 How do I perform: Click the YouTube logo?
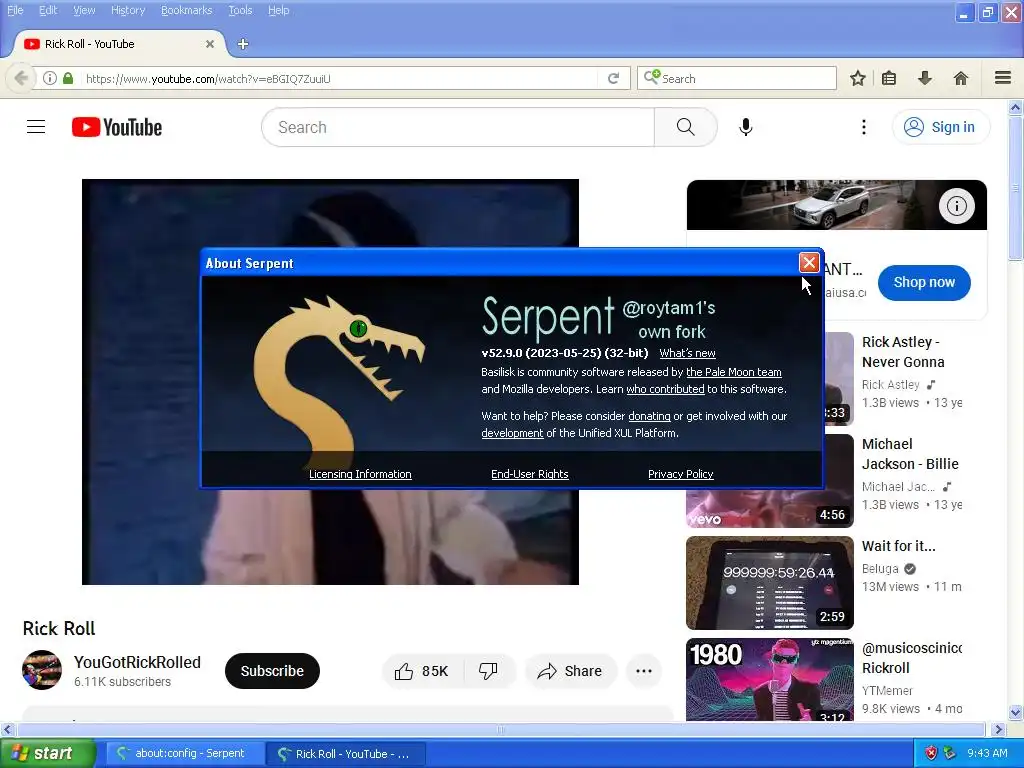[117, 127]
